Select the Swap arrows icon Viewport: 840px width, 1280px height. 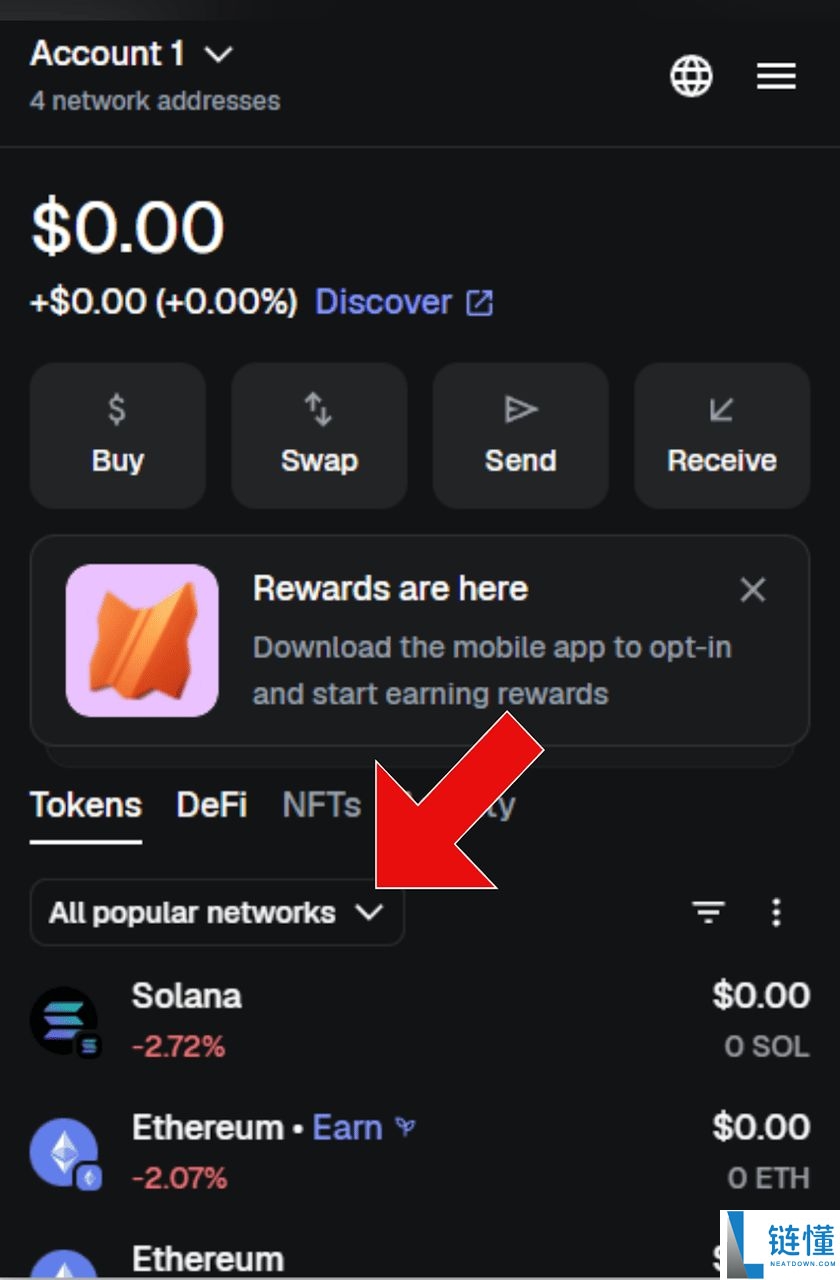(x=318, y=408)
